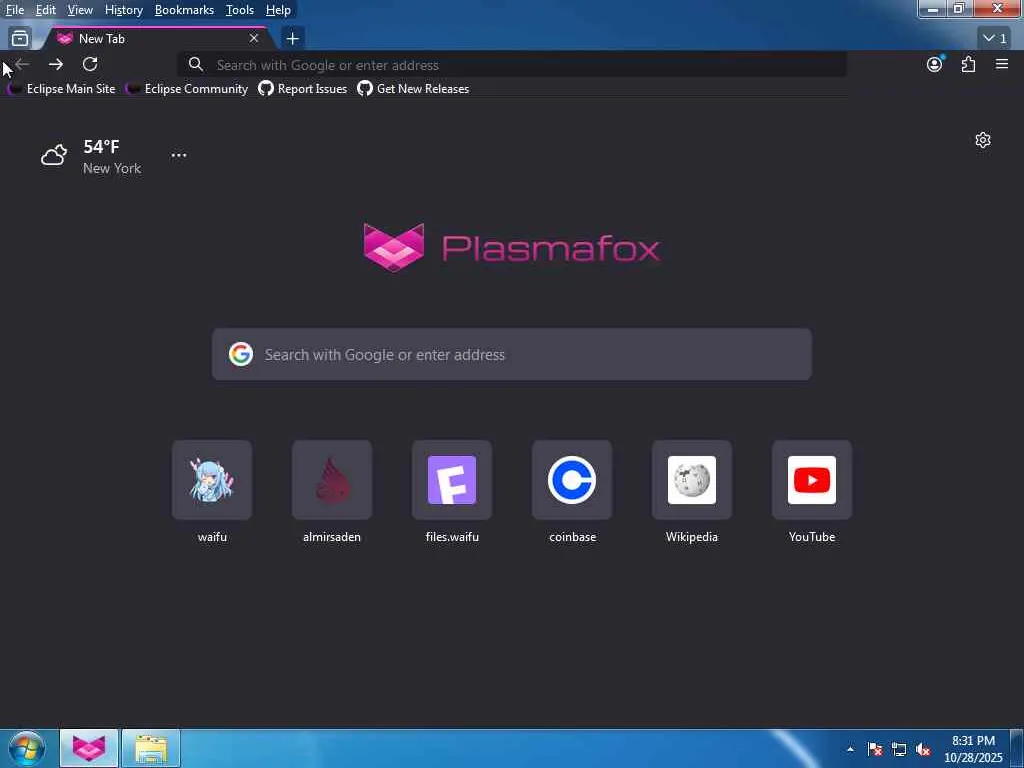This screenshot has width=1024, height=768.
Task: Focus the address bar field
Action: (x=513, y=65)
